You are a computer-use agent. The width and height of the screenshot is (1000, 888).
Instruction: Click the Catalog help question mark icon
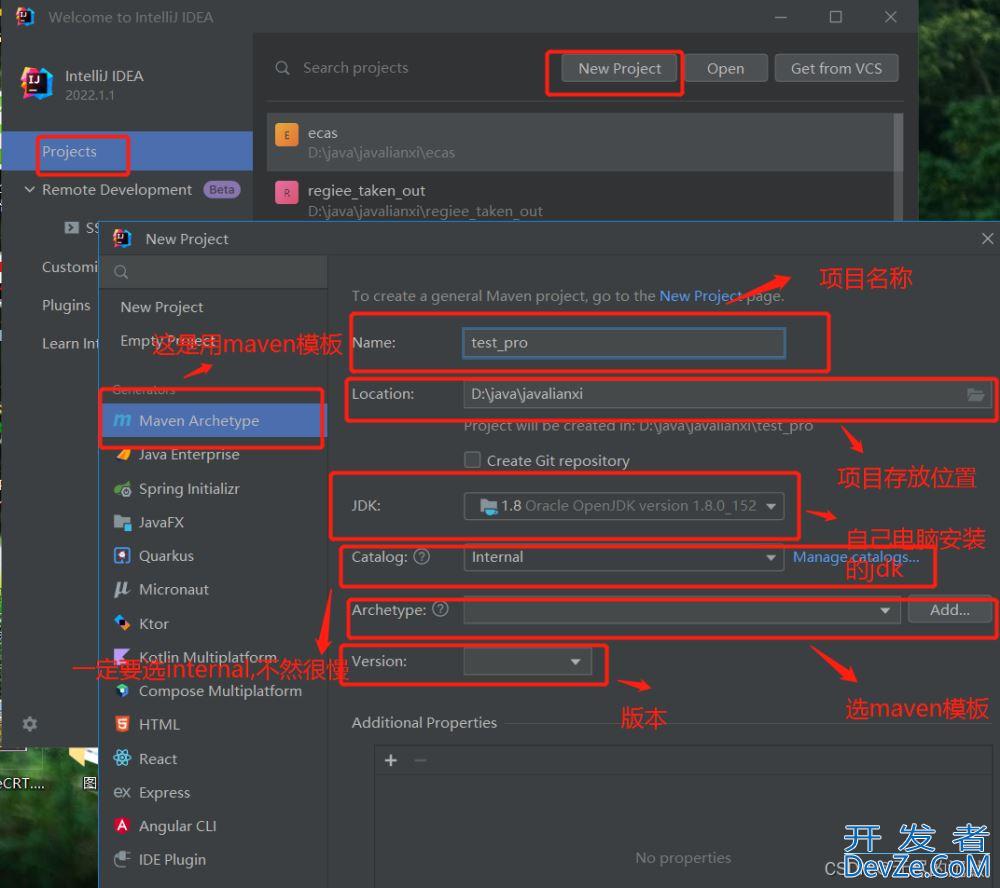(422, 557)
